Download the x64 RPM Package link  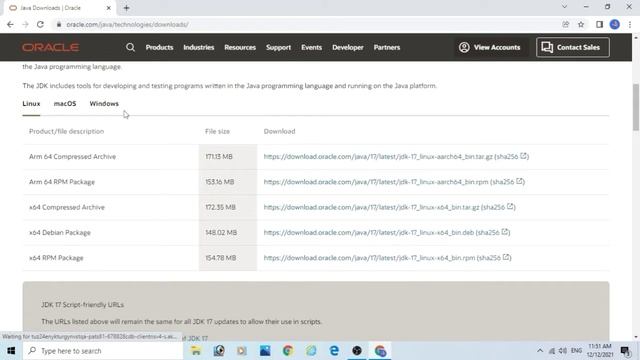pos(369,258)
